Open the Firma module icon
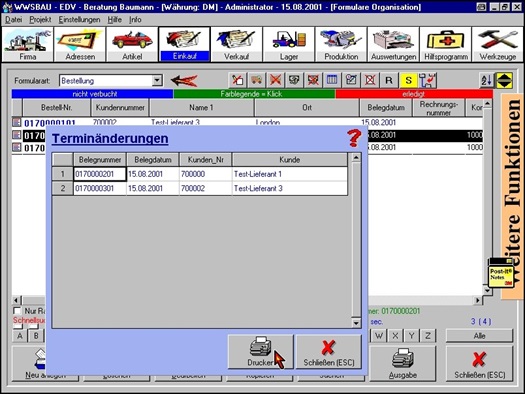The height and width of the screenshot is (394, 525). pos(28,45)
